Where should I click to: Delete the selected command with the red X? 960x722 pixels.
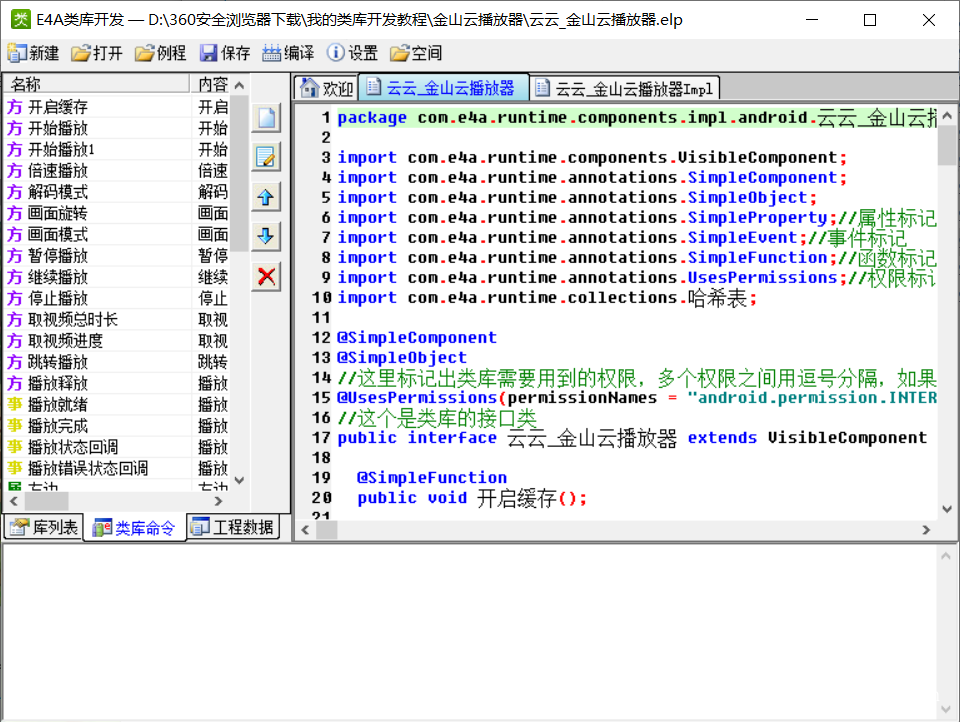tap(266, 277)
